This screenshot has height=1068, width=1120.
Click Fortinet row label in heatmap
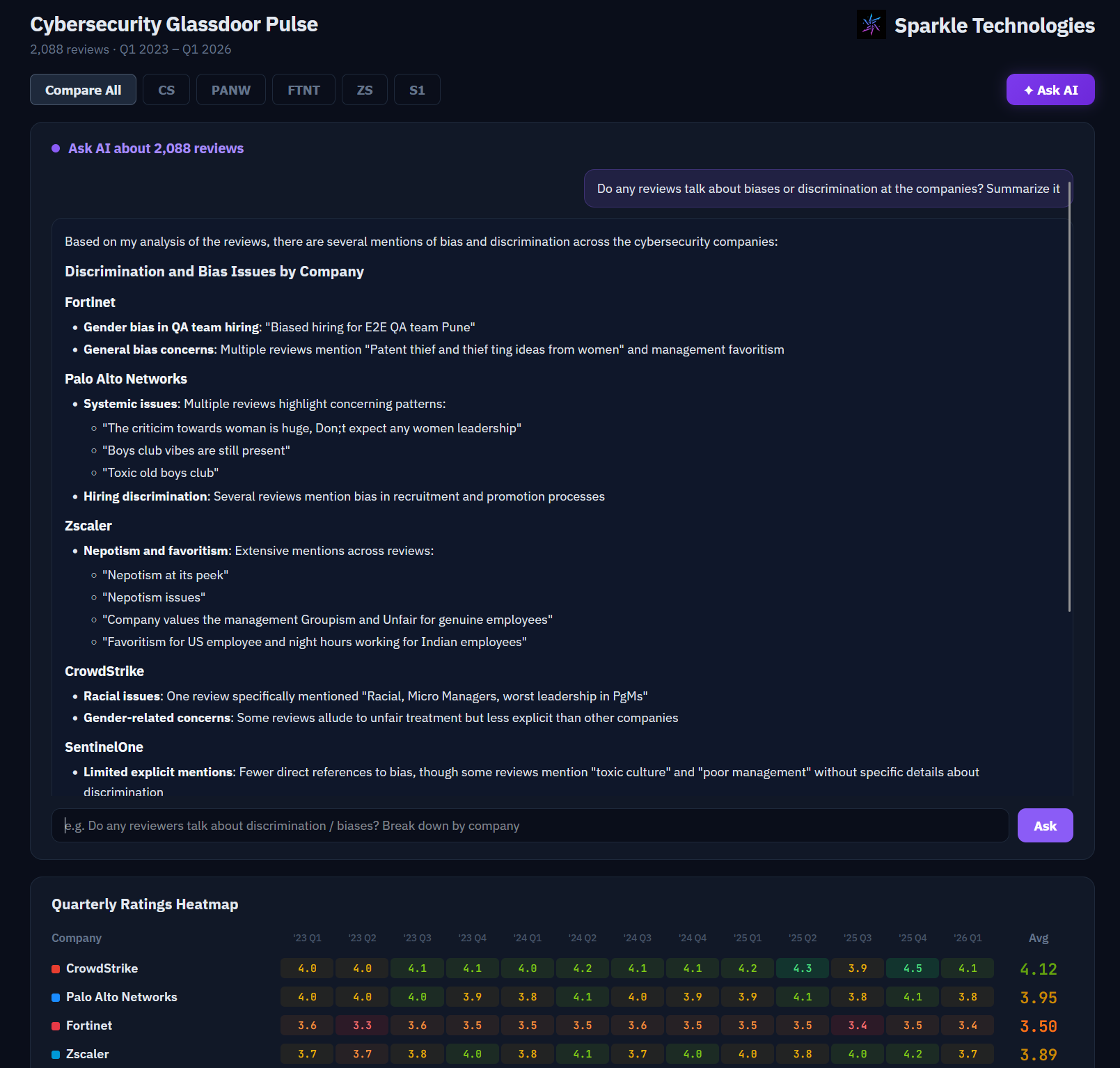click(x=89, y=1026)
